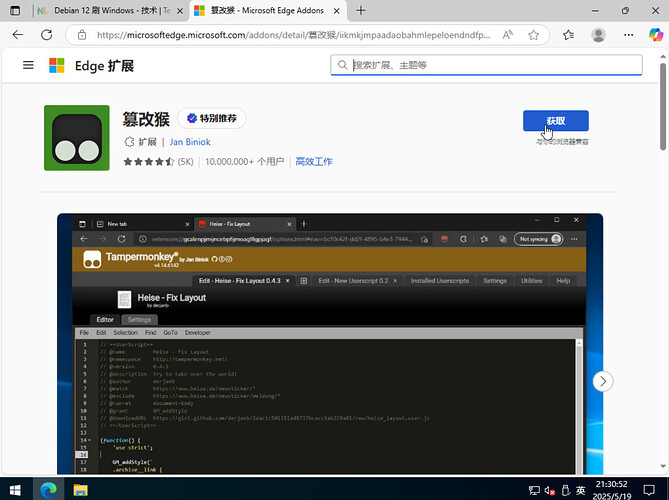
Task: Open the browser profile avatar
Action: pyautogui.click(x=599, y=35)
